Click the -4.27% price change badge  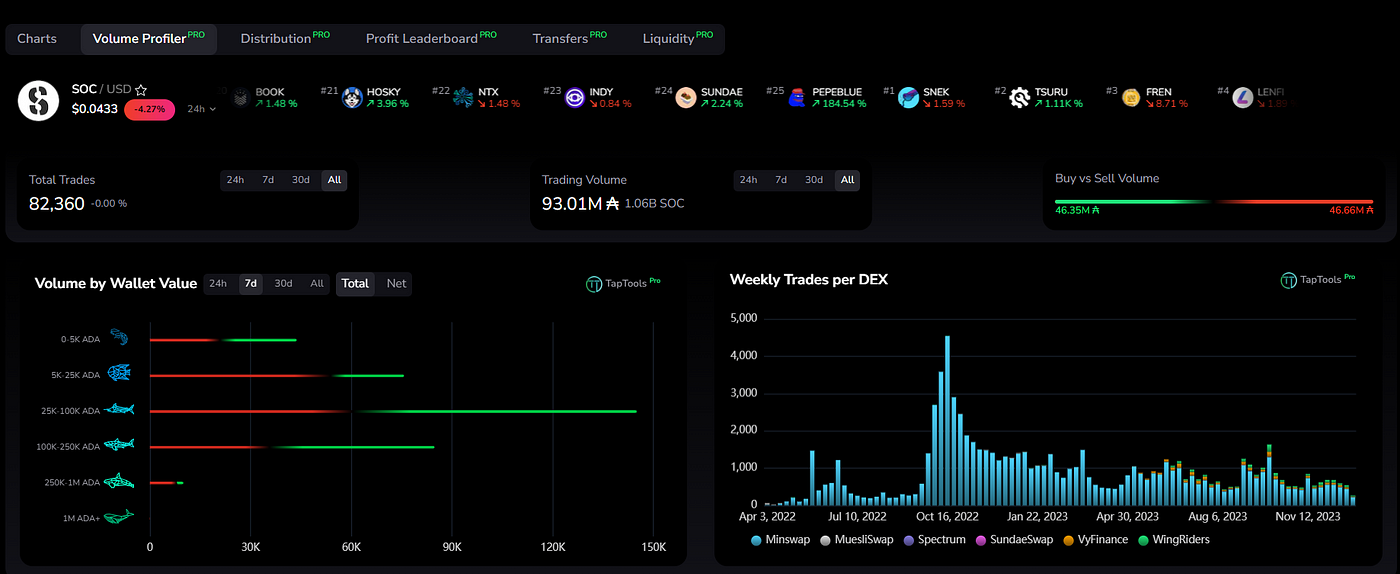tap(150, 109)
